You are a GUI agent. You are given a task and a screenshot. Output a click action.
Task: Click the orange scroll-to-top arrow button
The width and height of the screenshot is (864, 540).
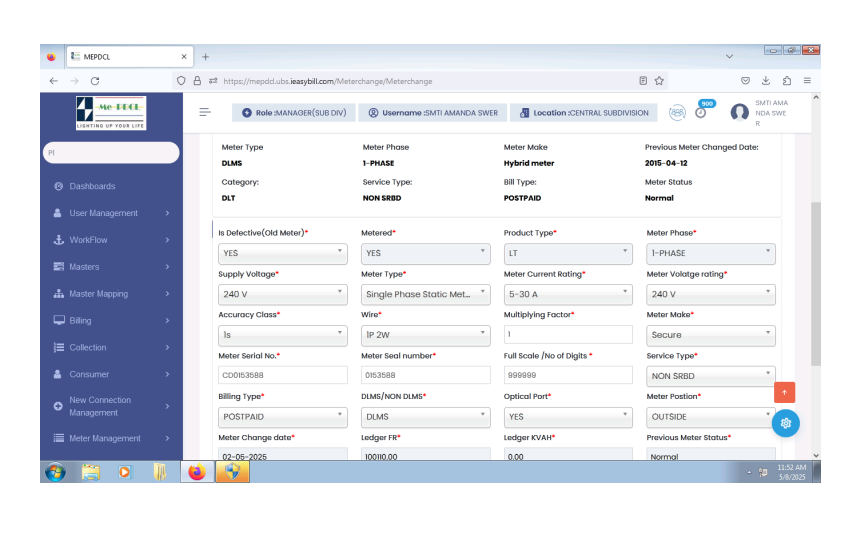[x=784, y=392]
